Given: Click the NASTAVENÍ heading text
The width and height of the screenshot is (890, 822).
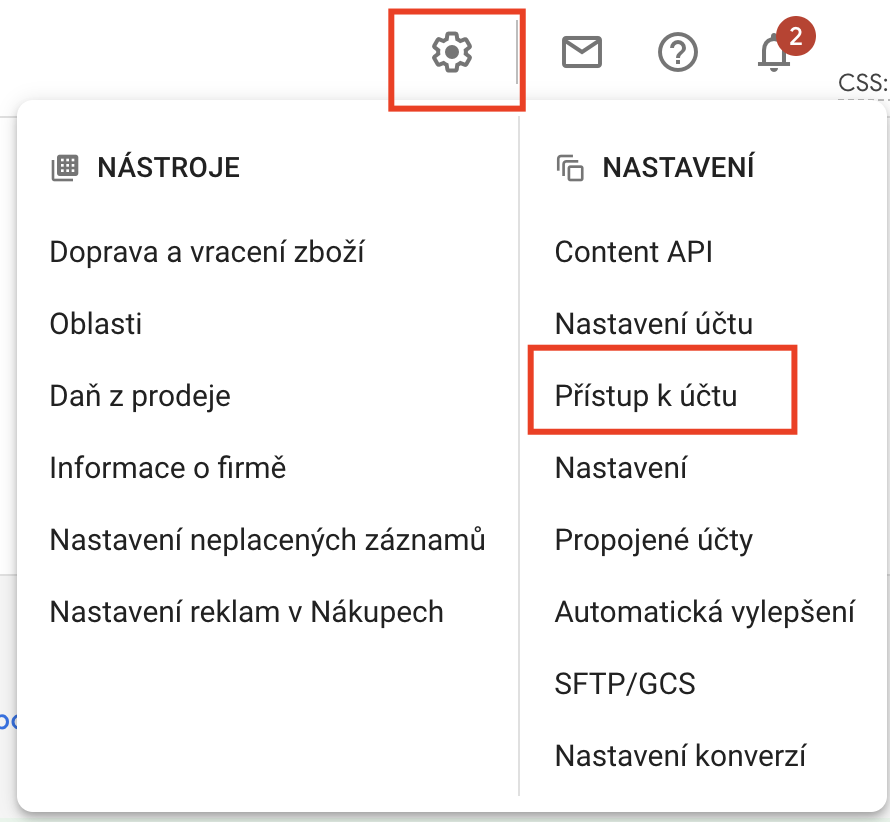Looking at the screenshot, I should coord(678,167).
